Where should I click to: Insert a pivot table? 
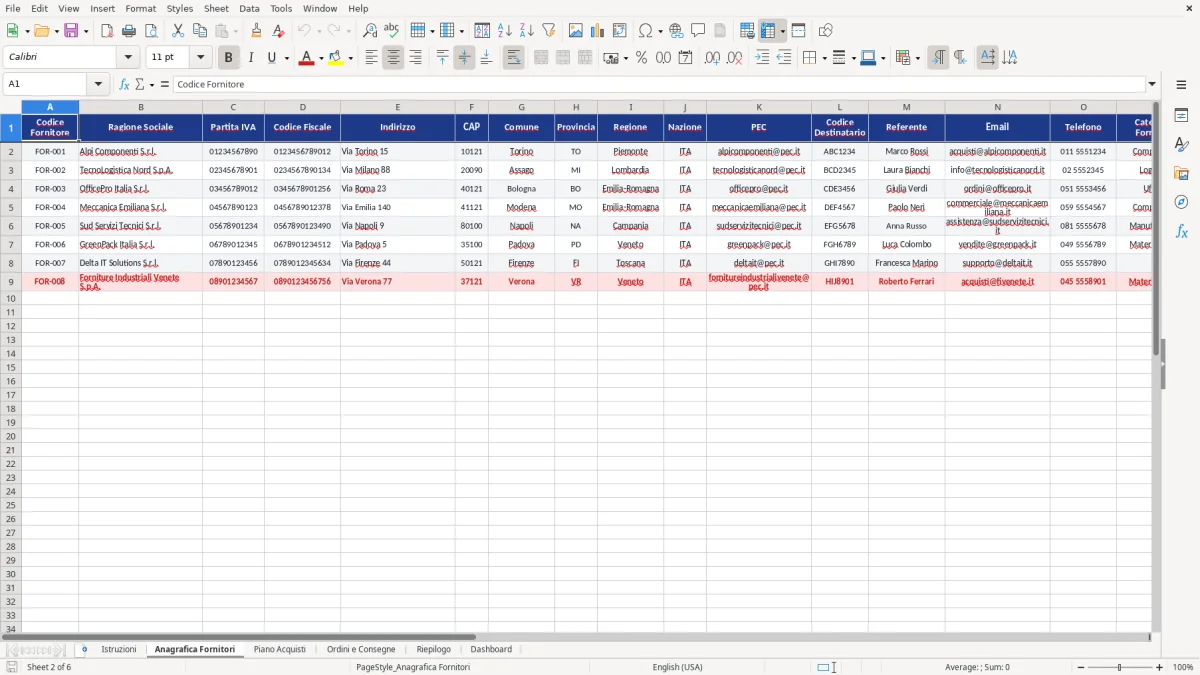click(x=620, y=31)
